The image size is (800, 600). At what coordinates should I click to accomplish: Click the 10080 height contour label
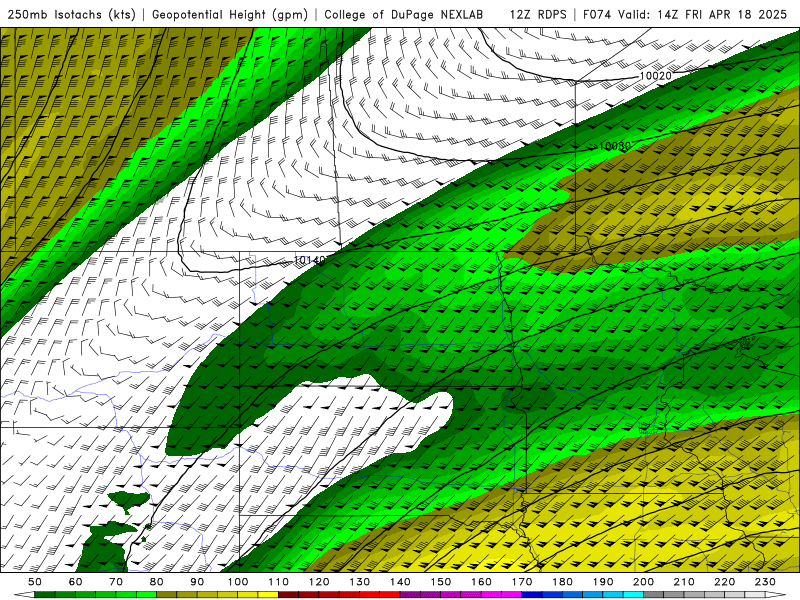615,146
